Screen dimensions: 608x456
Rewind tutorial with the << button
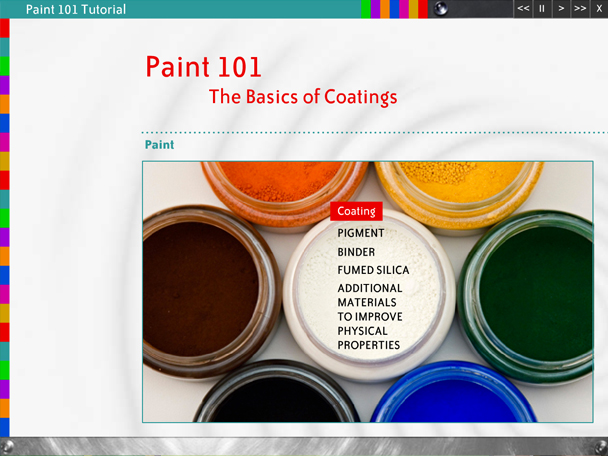pyautogui.click(x=523, y=9)
